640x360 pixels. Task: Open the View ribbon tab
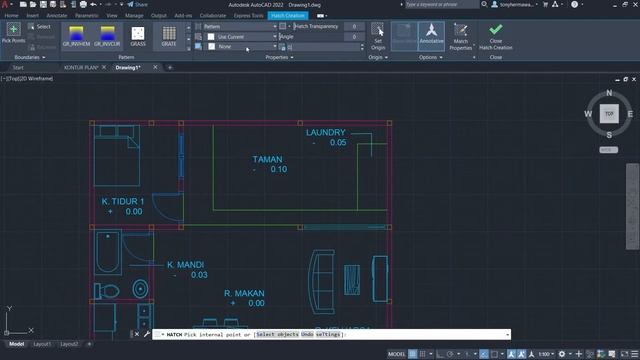pyautogui.click(x=112, y=16)
